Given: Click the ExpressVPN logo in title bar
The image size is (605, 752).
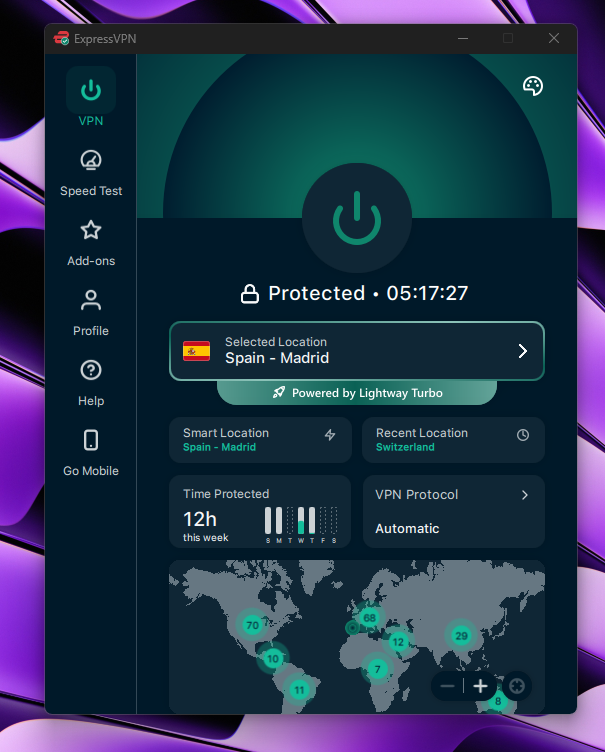Looking at the screenshot, I should pyautogui.click(x=61, y=38).
